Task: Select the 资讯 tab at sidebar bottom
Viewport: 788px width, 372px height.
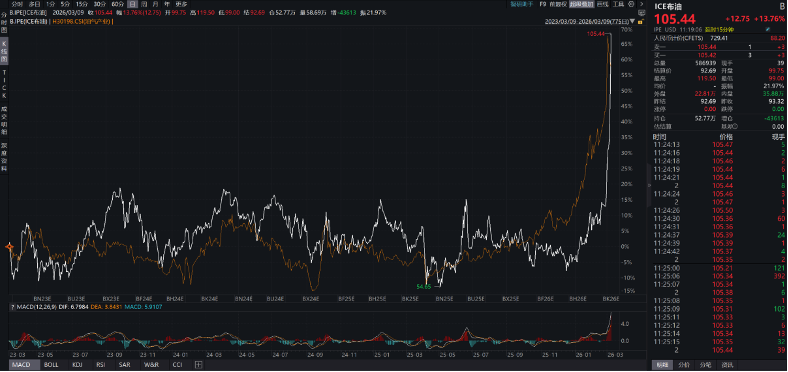Action: coord(728,364)
